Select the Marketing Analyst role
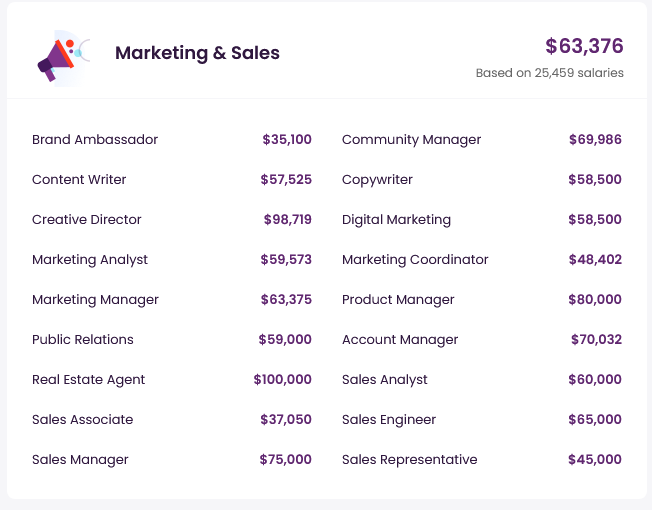652x510 pixels. (90, 260)
